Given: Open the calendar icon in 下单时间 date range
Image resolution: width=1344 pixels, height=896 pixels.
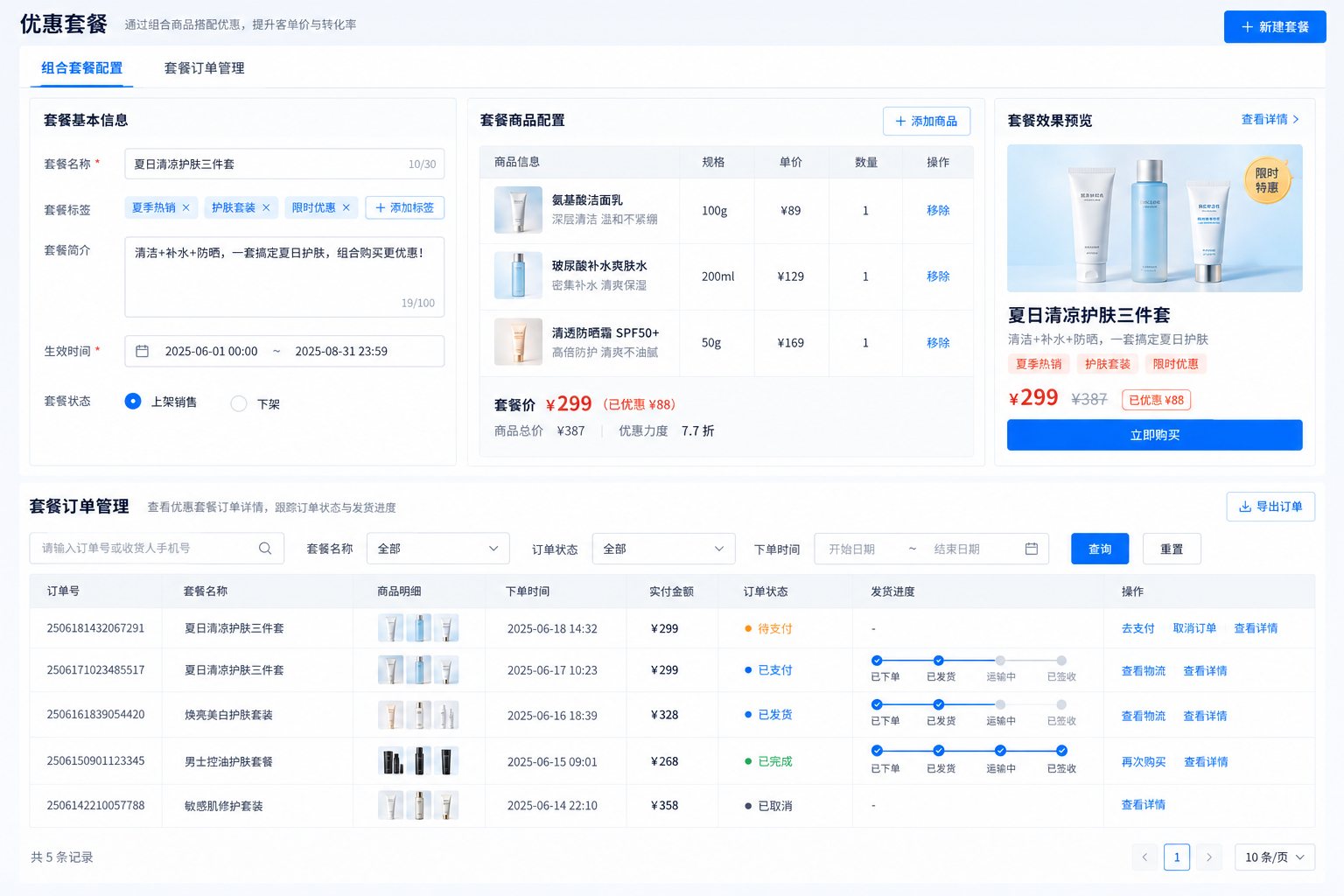Looking at the screenshot, I should pyautogui.click(x=1032, y=549).
